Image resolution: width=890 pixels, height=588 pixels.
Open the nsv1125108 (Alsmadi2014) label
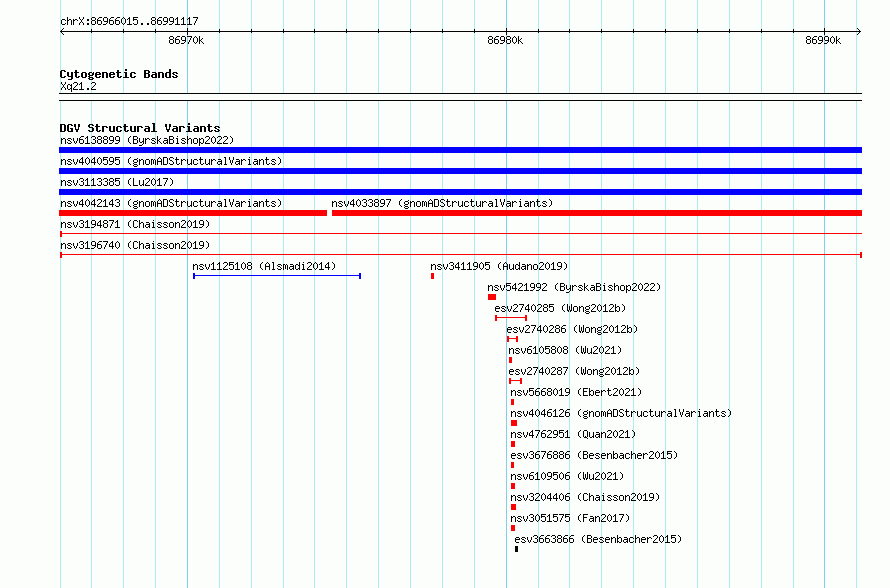click(x=264, y=266)
